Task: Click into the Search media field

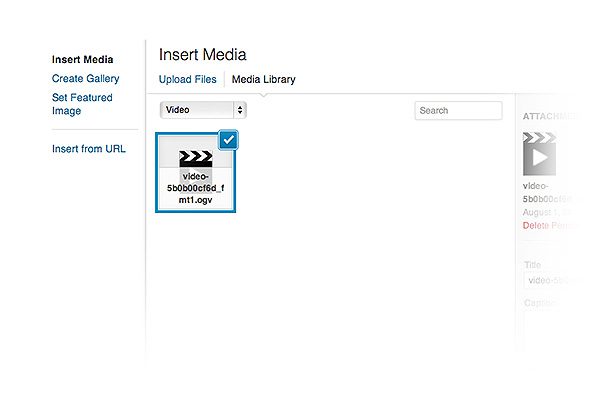Action: 458,110
